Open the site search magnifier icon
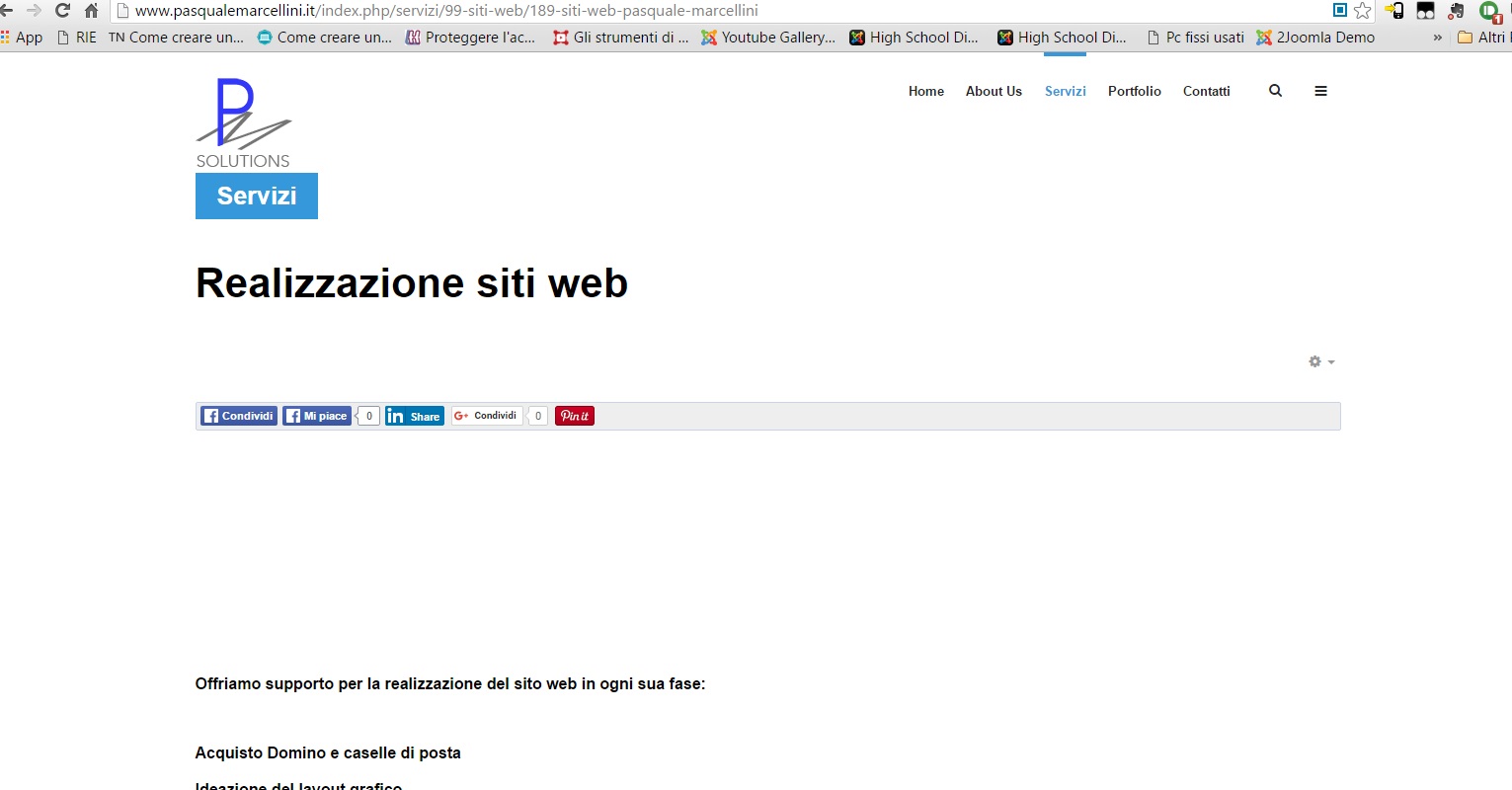Viewport: 1512px width, 790px height. point(1275,91)
